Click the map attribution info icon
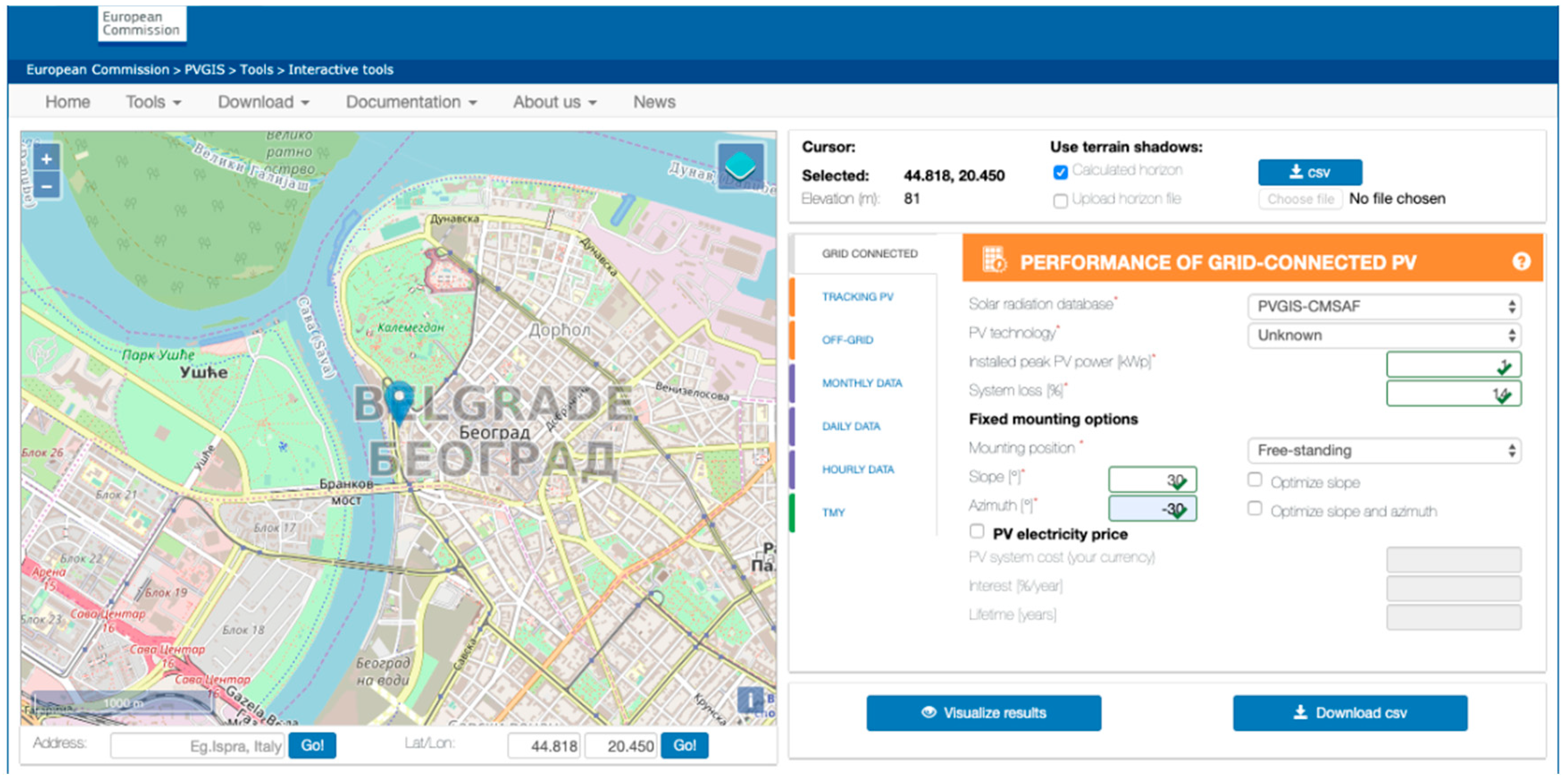The image size is (1565, 784). 750,700
